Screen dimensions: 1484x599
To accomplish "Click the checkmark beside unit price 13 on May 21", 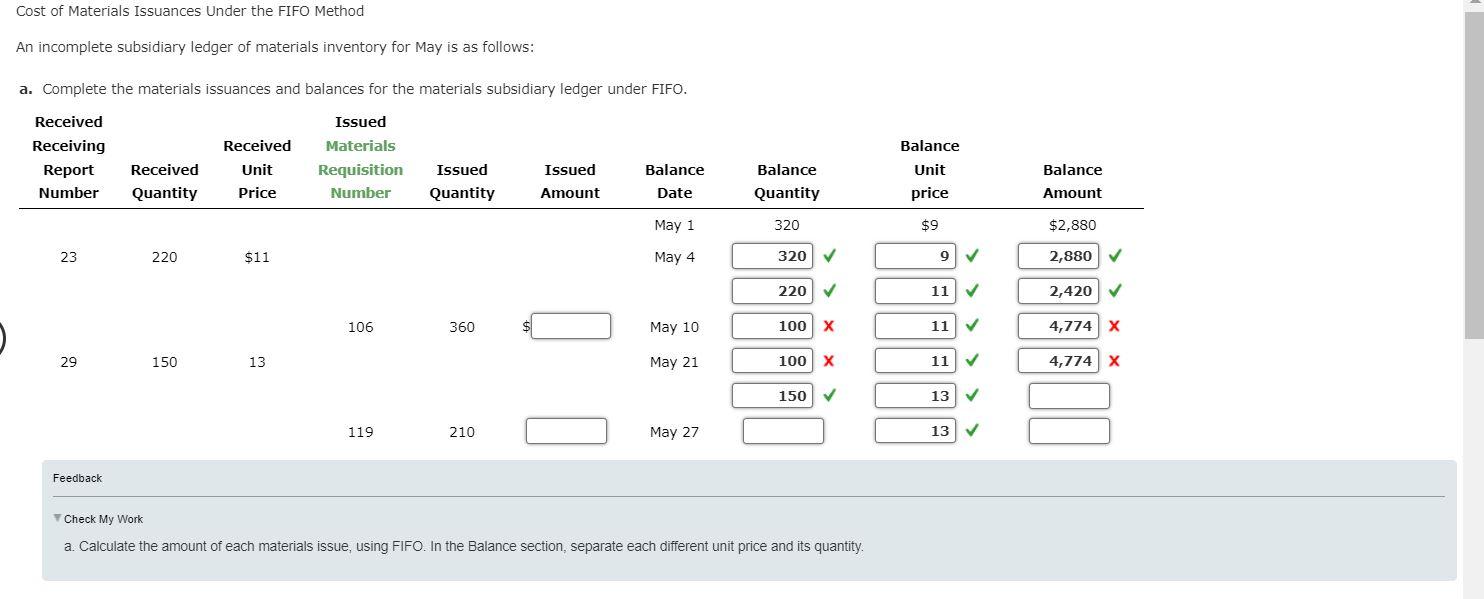I will pyautogui.click(x=969, y=395).
